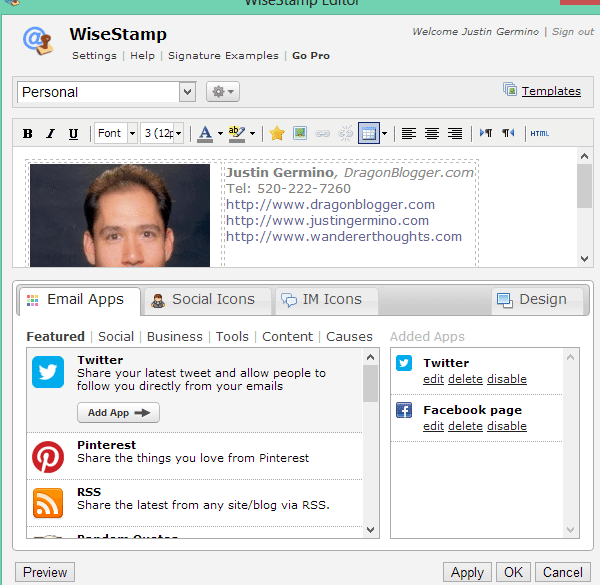The image size is (600, 585).
Task: Open the HTML source editor
Action: (x=540, y=134)
